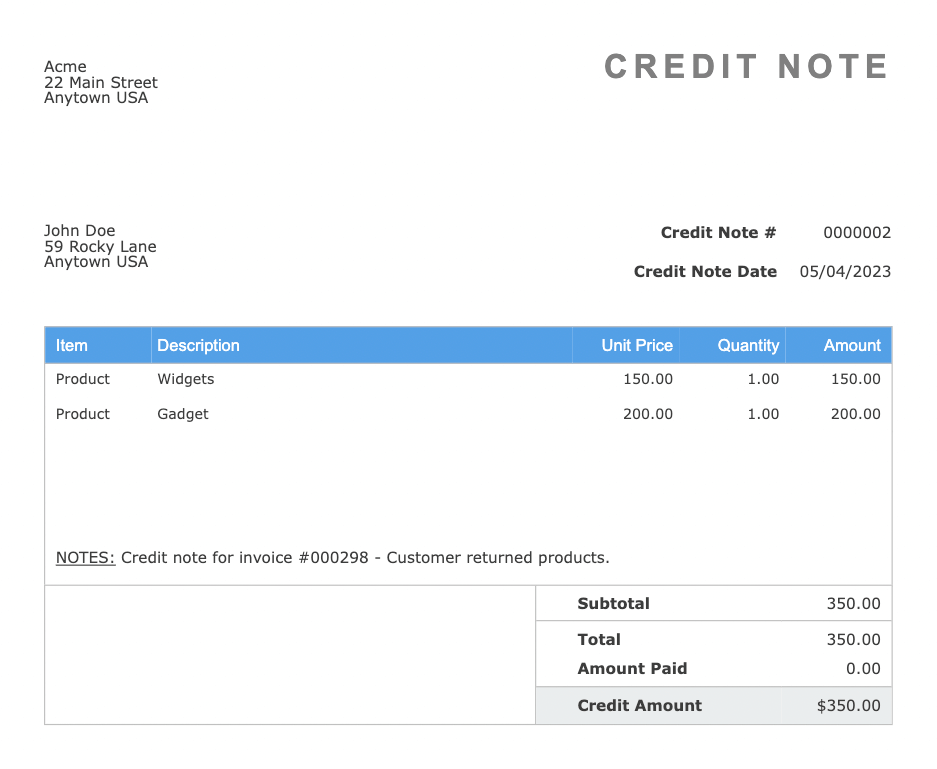Select unit price 200.00 for Gadget

click(x=648, y=414)
